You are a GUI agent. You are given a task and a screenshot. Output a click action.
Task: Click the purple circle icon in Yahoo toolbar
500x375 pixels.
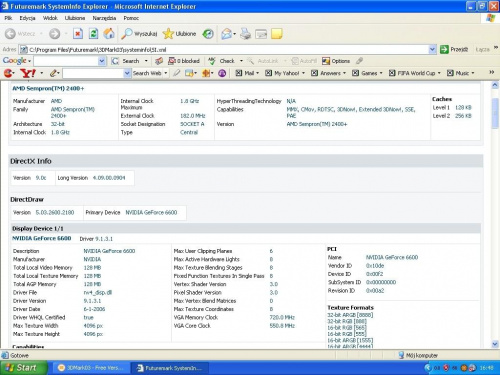coord(222,73)
